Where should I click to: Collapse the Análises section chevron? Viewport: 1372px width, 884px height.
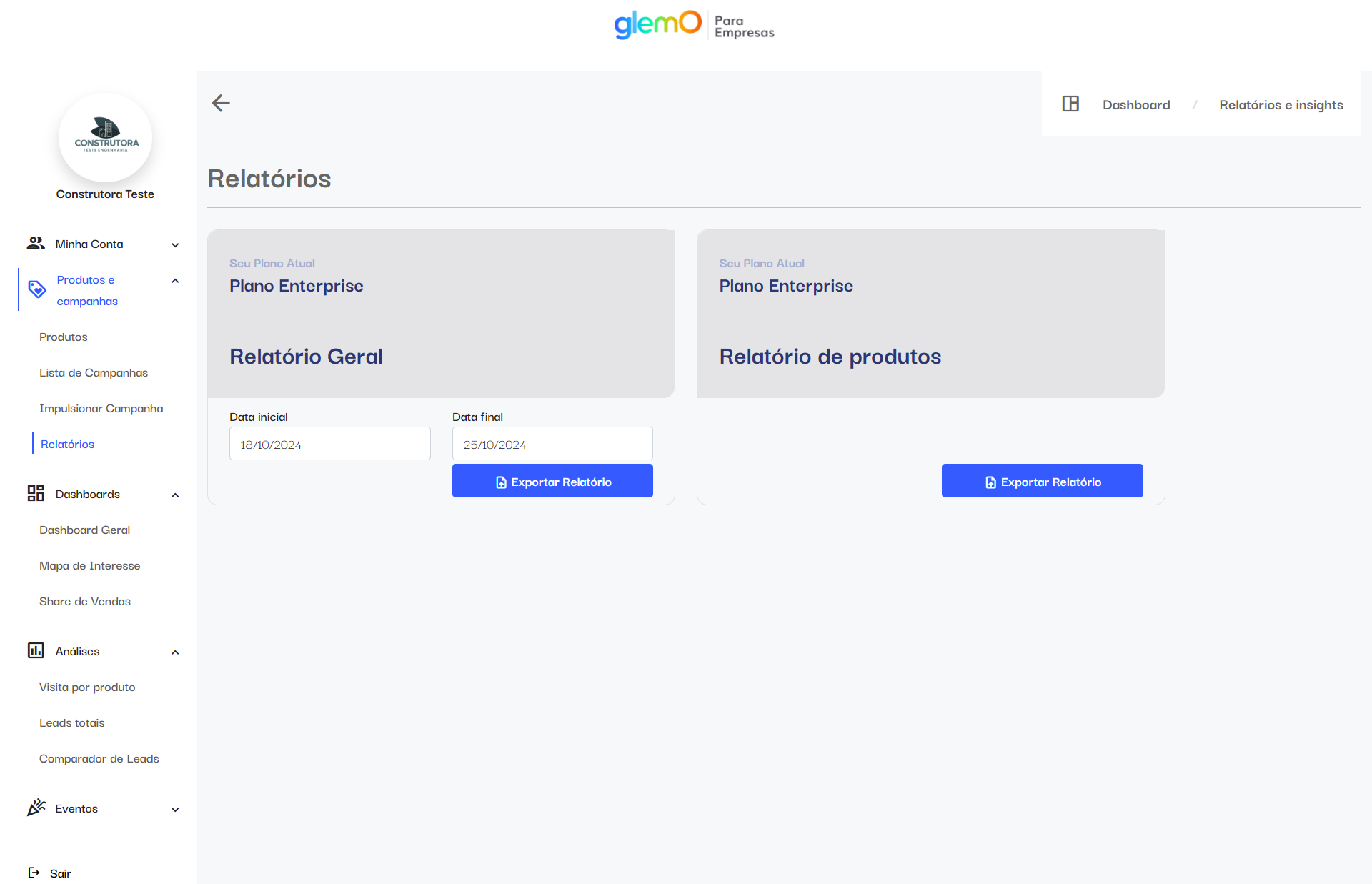click(x=175, y=652)
